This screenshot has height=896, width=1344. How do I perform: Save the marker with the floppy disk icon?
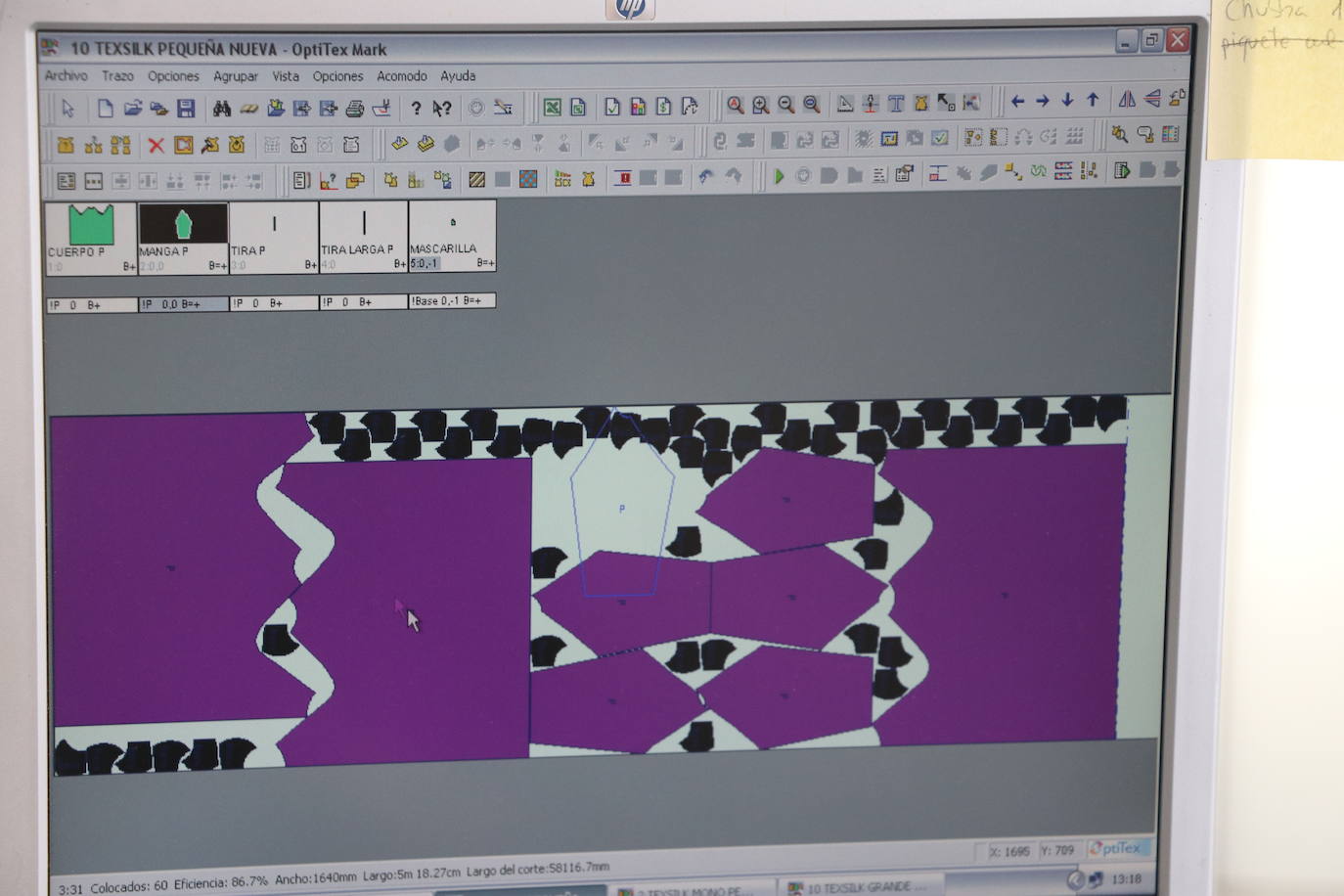click(186, 108)
